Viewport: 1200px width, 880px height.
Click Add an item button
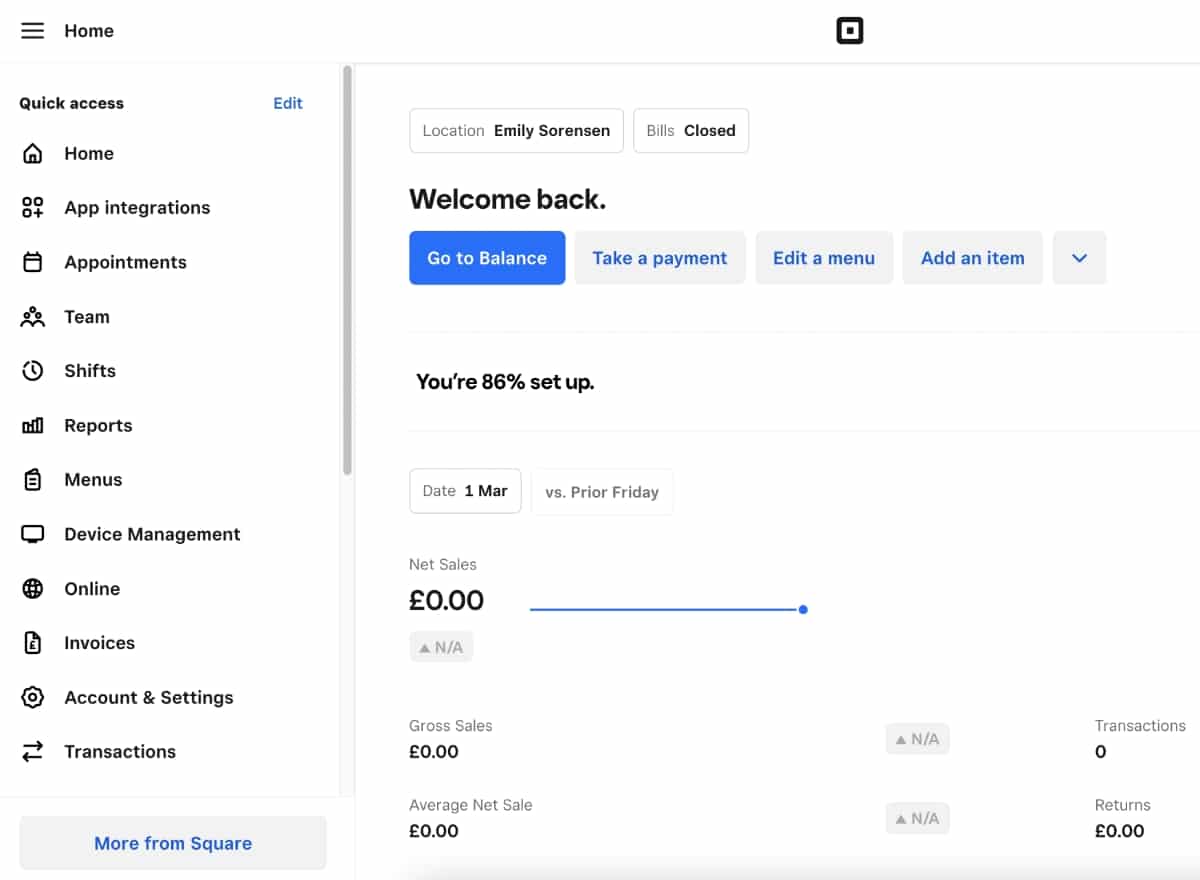(973, 258)
